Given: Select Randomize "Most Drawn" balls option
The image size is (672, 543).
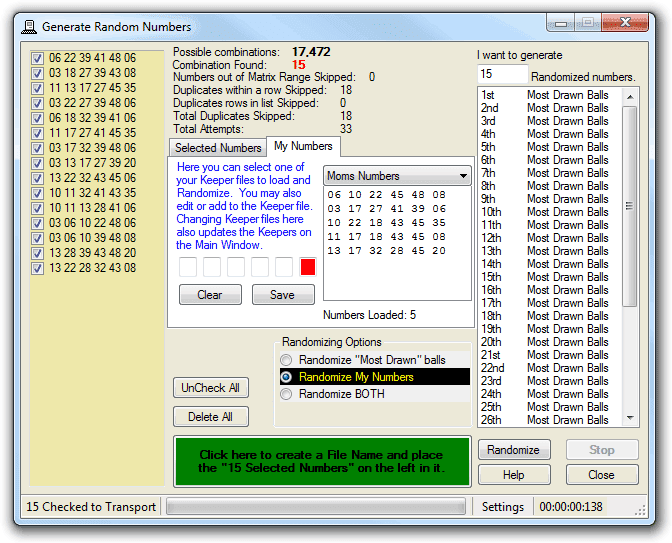Looking at the screenshot, I should (x=286, y=360).
